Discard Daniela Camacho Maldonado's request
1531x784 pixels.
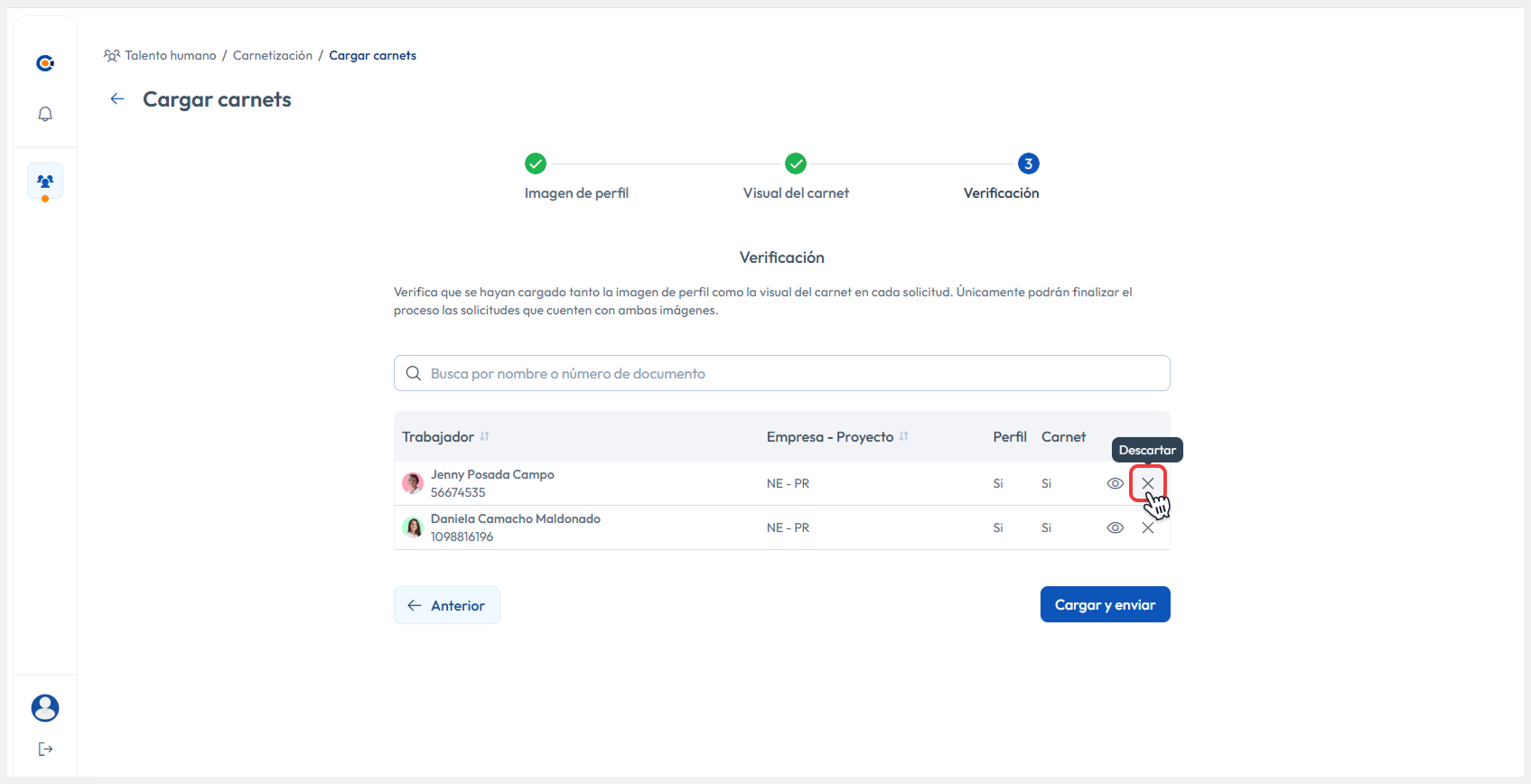(x=1148, y=528)
